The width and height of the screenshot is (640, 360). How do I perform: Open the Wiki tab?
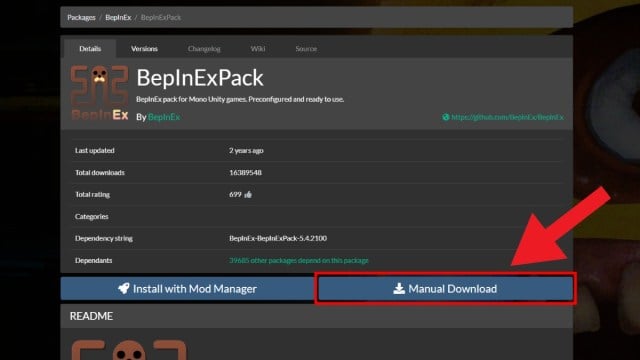tap(258, 49)
